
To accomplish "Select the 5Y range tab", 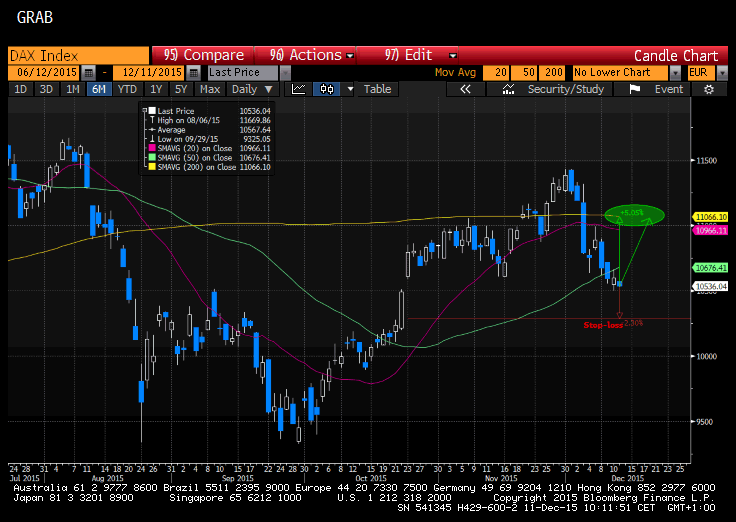I will tap(181, 89).
